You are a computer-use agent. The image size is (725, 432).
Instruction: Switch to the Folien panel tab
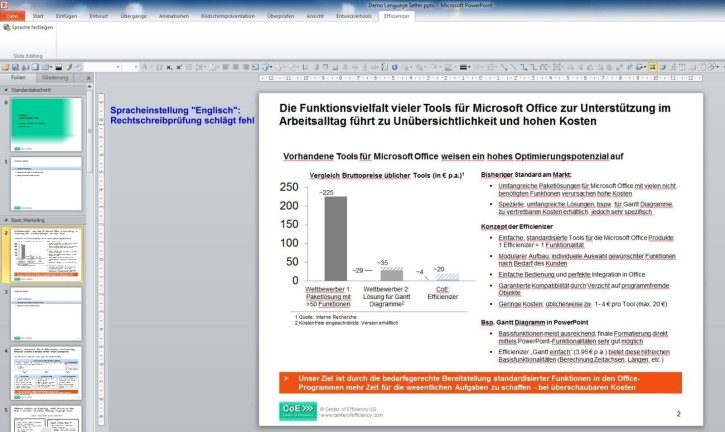tap(18, 77)
